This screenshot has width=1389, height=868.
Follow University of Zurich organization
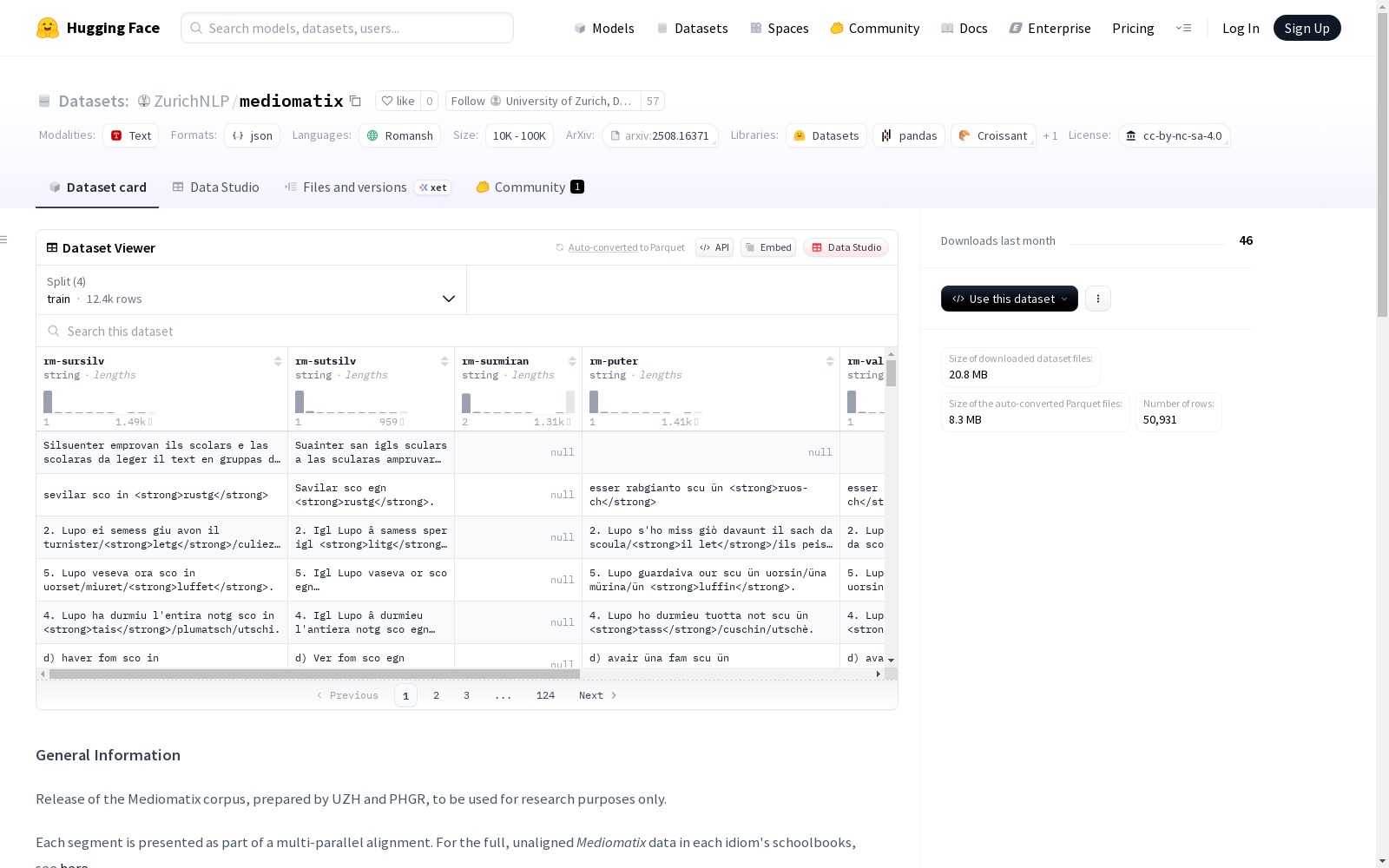coord(468,101)
